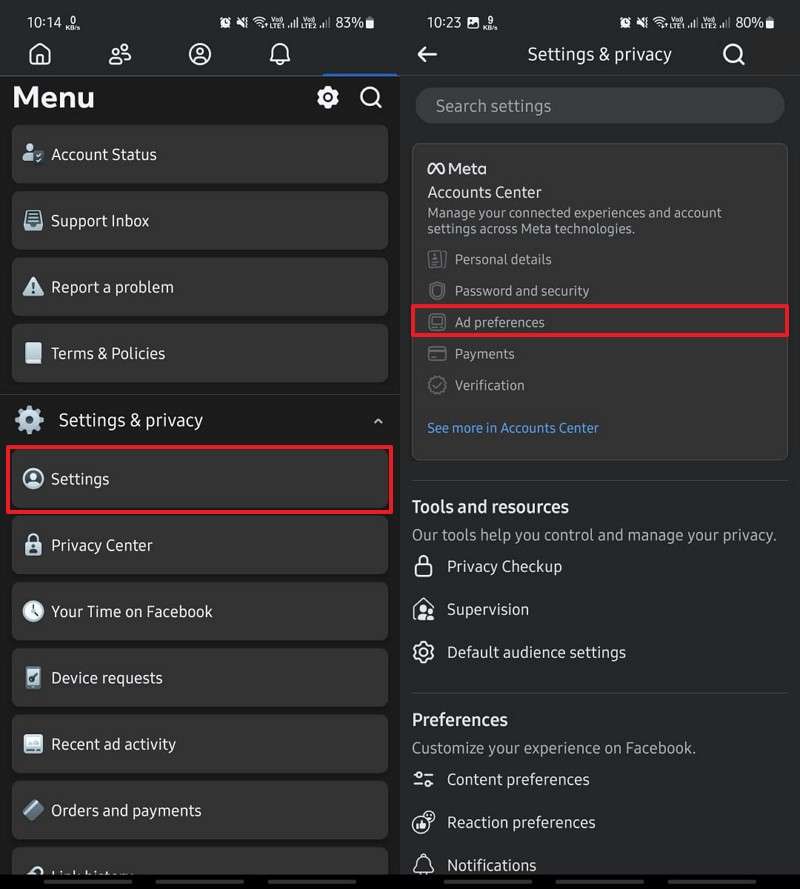Open Orders and payments
The height and width of the screenshot is (889, 800).
click(200, 810)
